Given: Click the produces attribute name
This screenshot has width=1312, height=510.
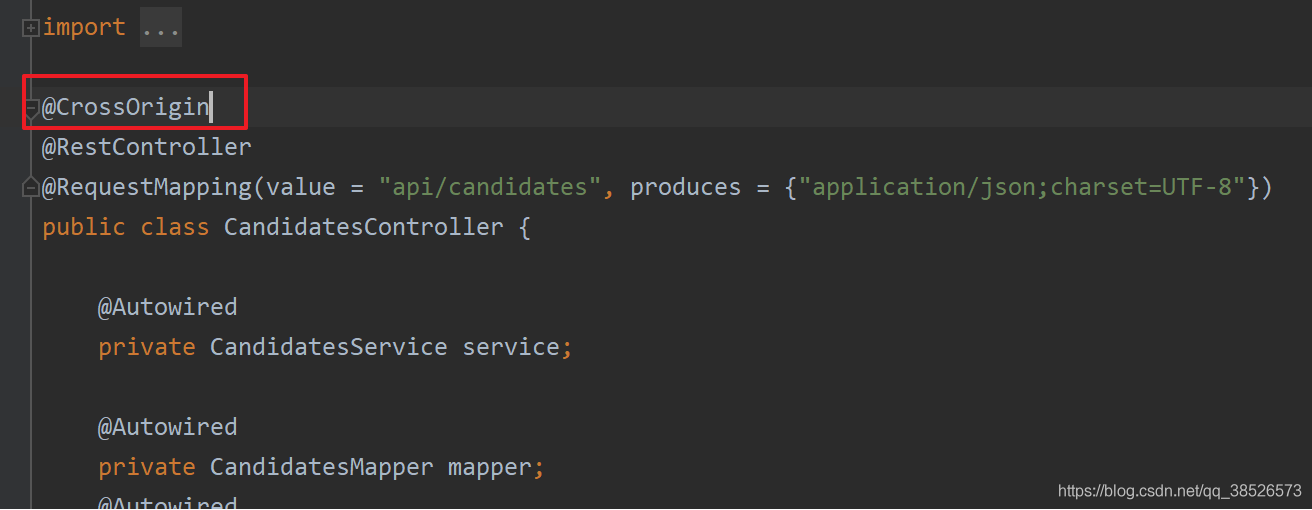Looking at the screenshot, I should [686, 187].
